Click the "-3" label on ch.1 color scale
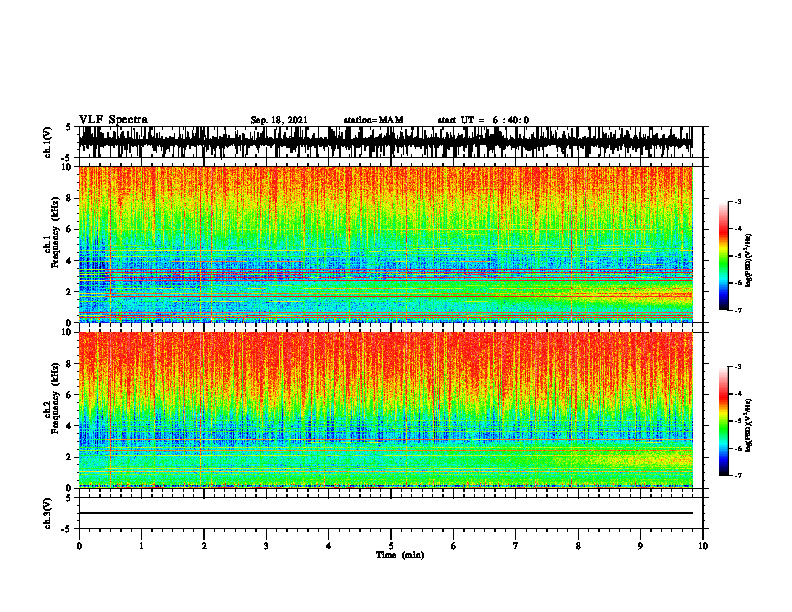This screenshot has height=612, width=792. click(x=738, y=201)
